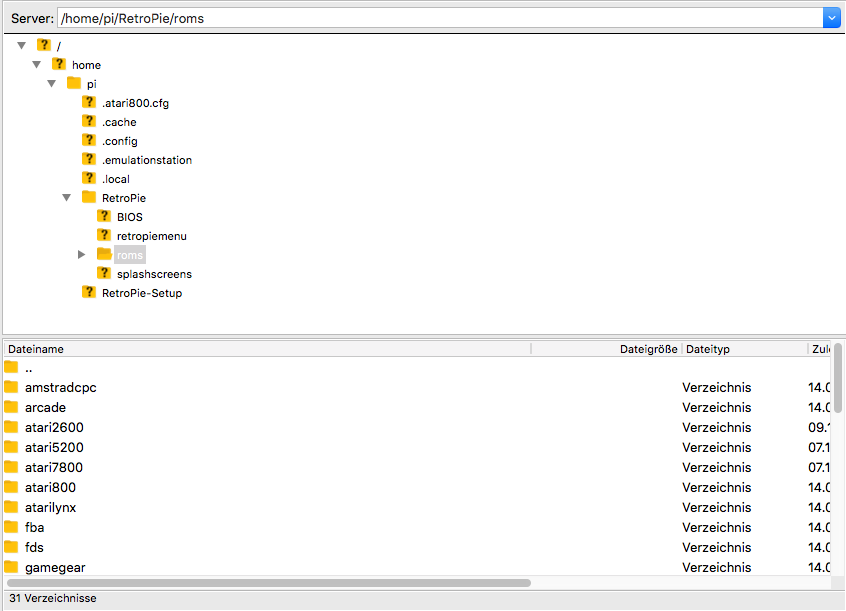Click the question-mark icon beside BIOS
Image resolution: width=846 pixels, height=611 pixels.
[104, 216]
